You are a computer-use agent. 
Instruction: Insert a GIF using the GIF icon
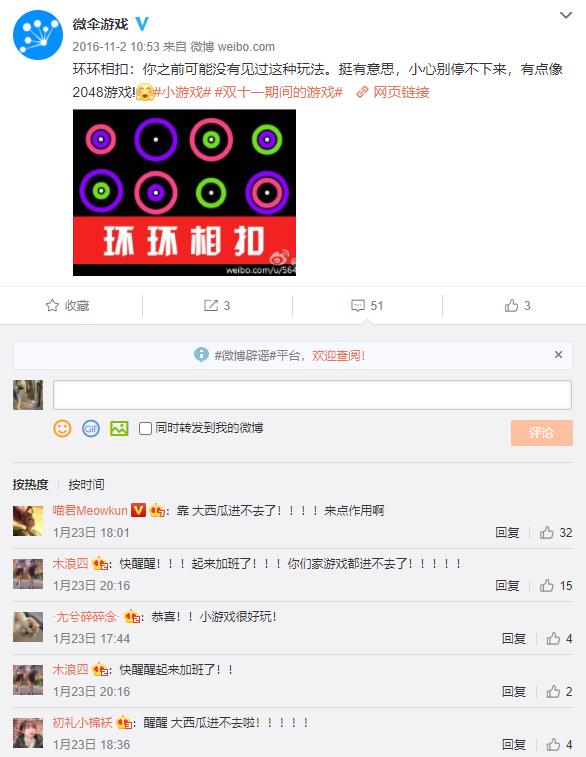pyautogui.click(x=91, y=428)
